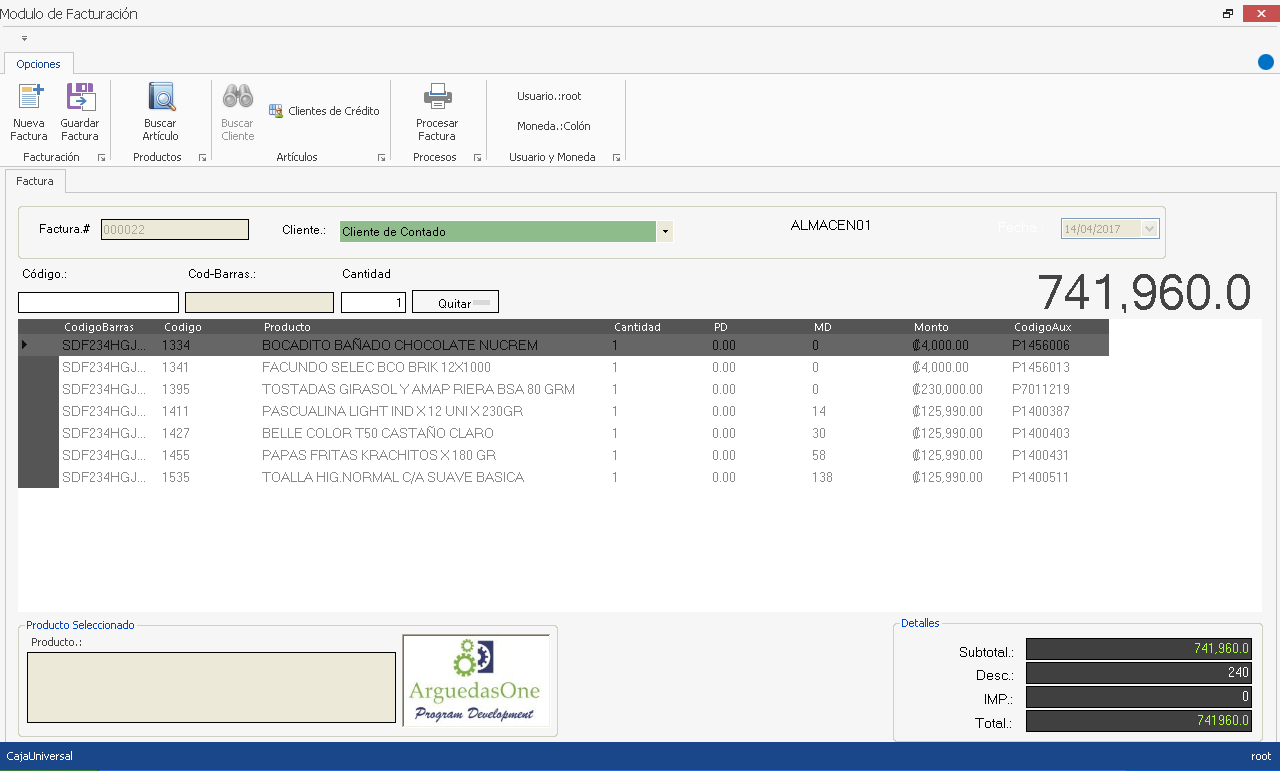Click Procesar Factura printer icon

[437, 97]
